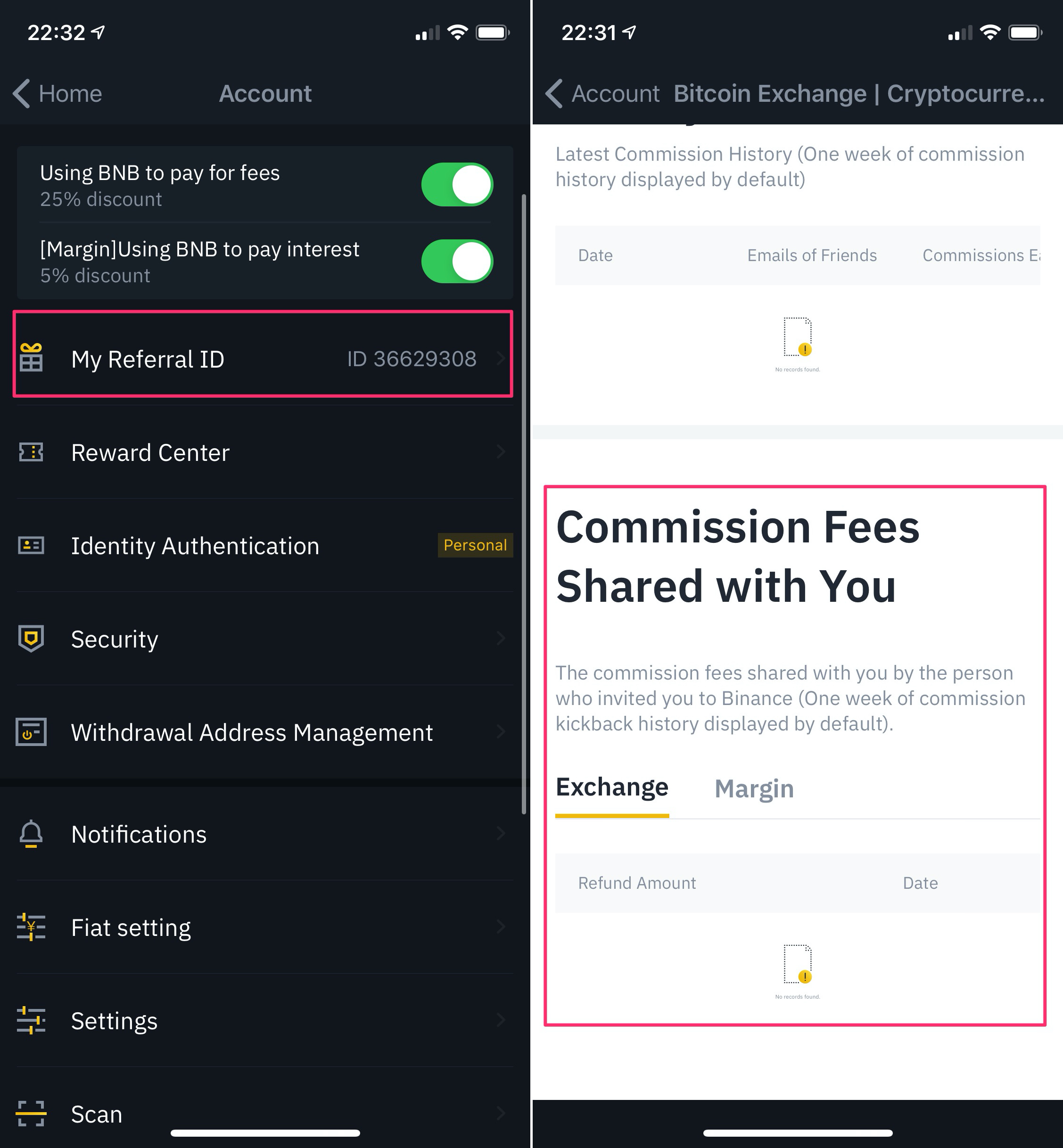Disable Using BNB to pay for fees
This screenshot has height=1148, width=1063.
[457, 185]
